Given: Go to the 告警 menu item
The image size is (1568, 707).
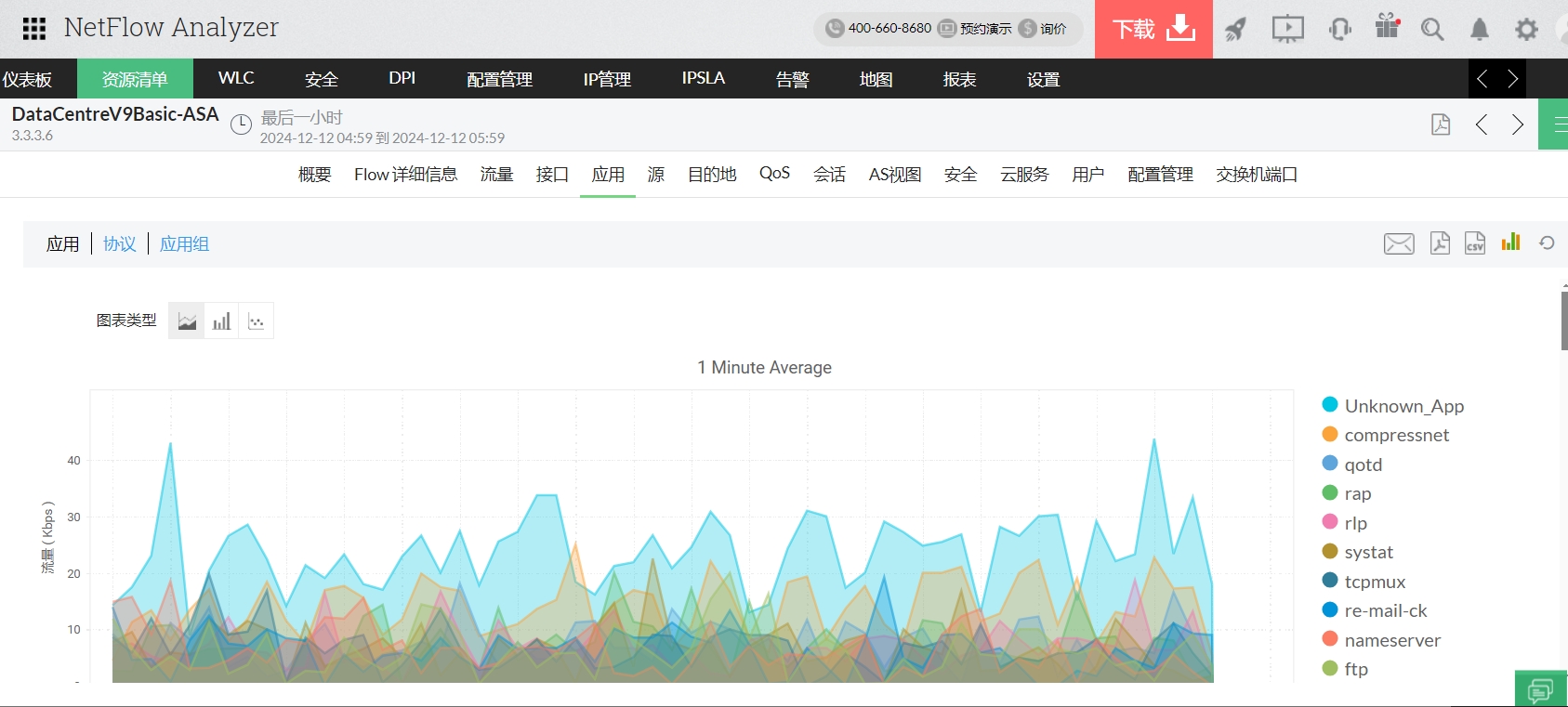Looking at the screenshot, I should pos(792,79).
